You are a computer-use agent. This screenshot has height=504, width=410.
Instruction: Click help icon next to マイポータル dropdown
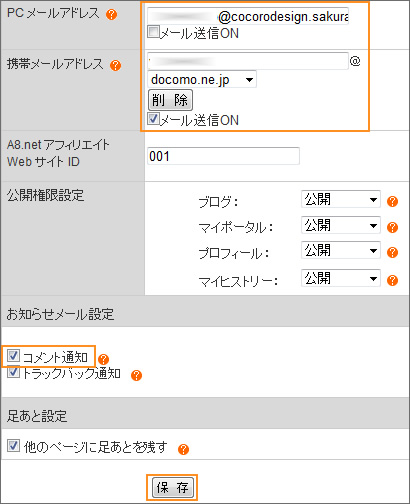click(392, 227)
